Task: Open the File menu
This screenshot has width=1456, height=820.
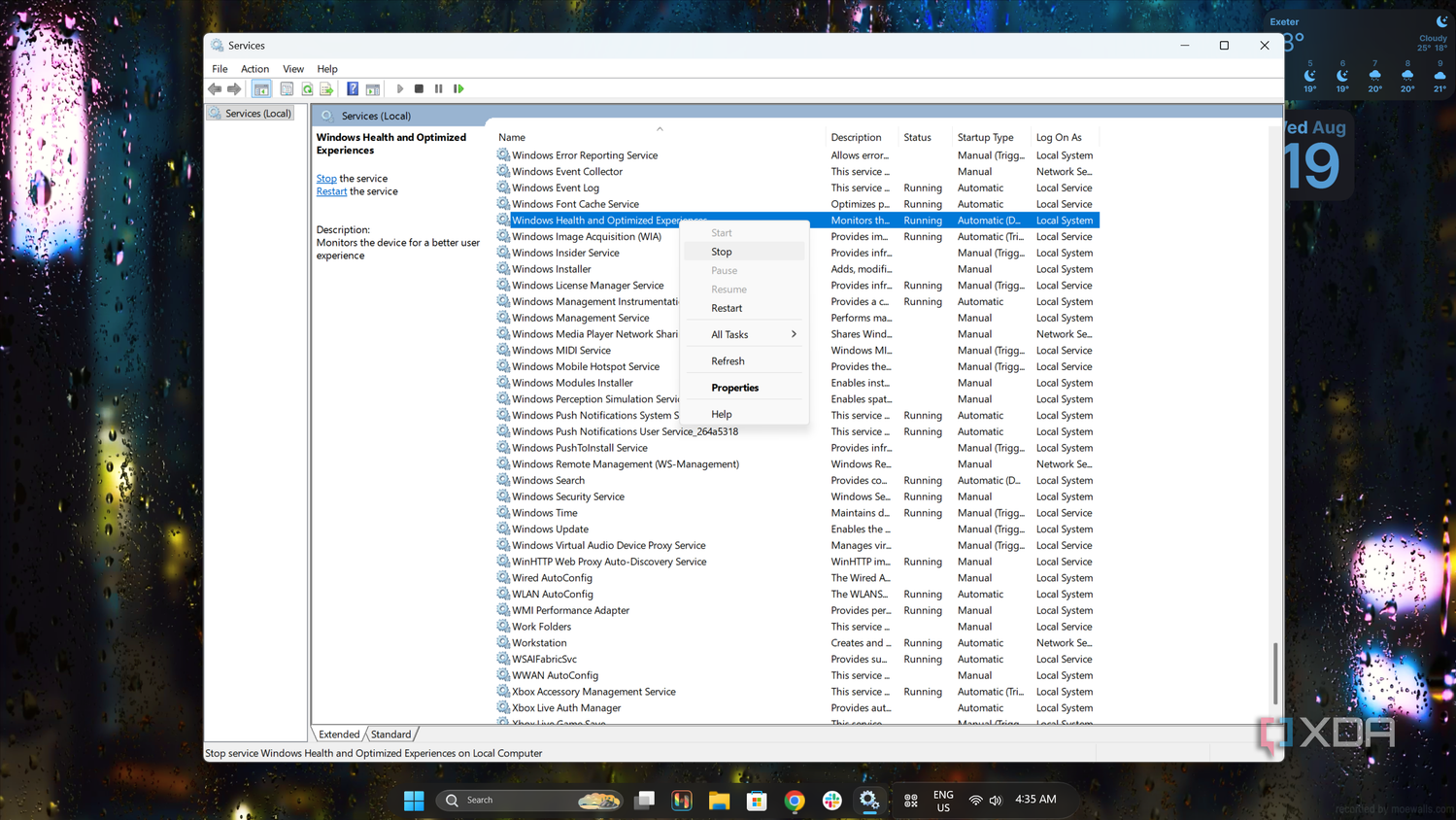Action: click(x=220, y=69)
